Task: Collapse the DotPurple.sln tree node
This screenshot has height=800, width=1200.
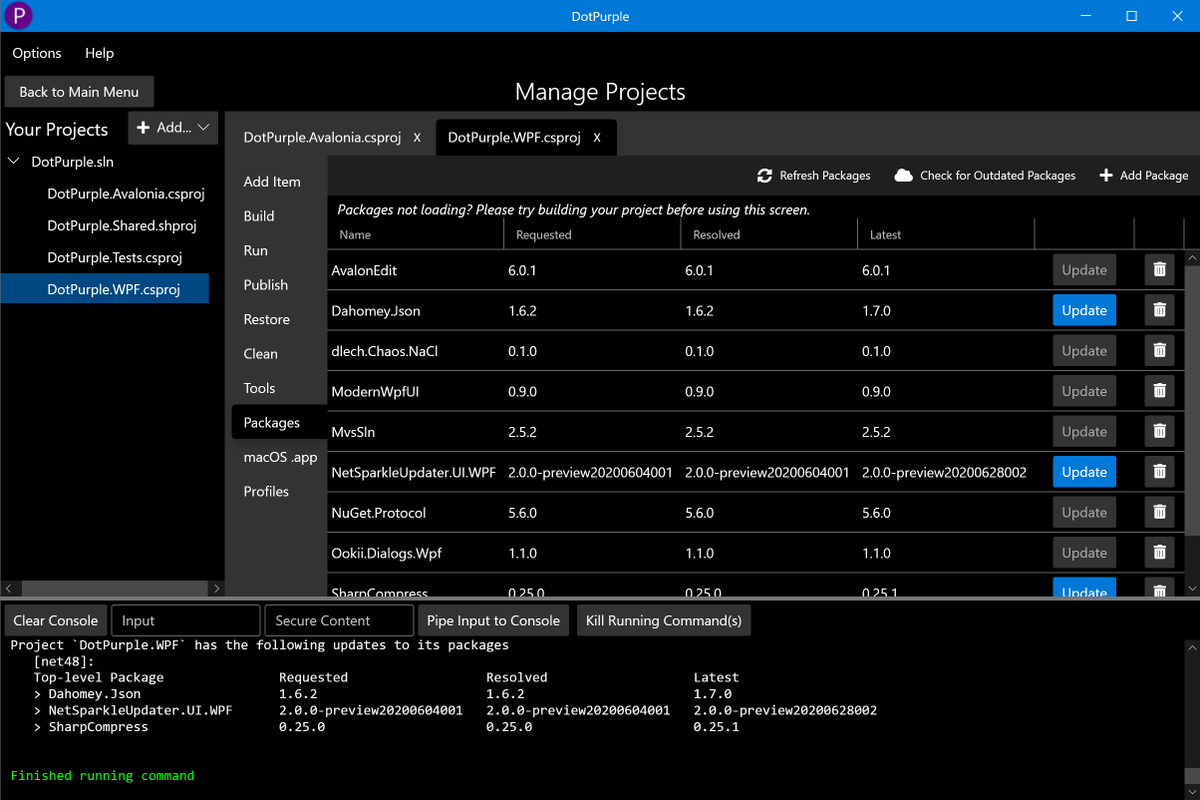Action: tap(15, 161)
